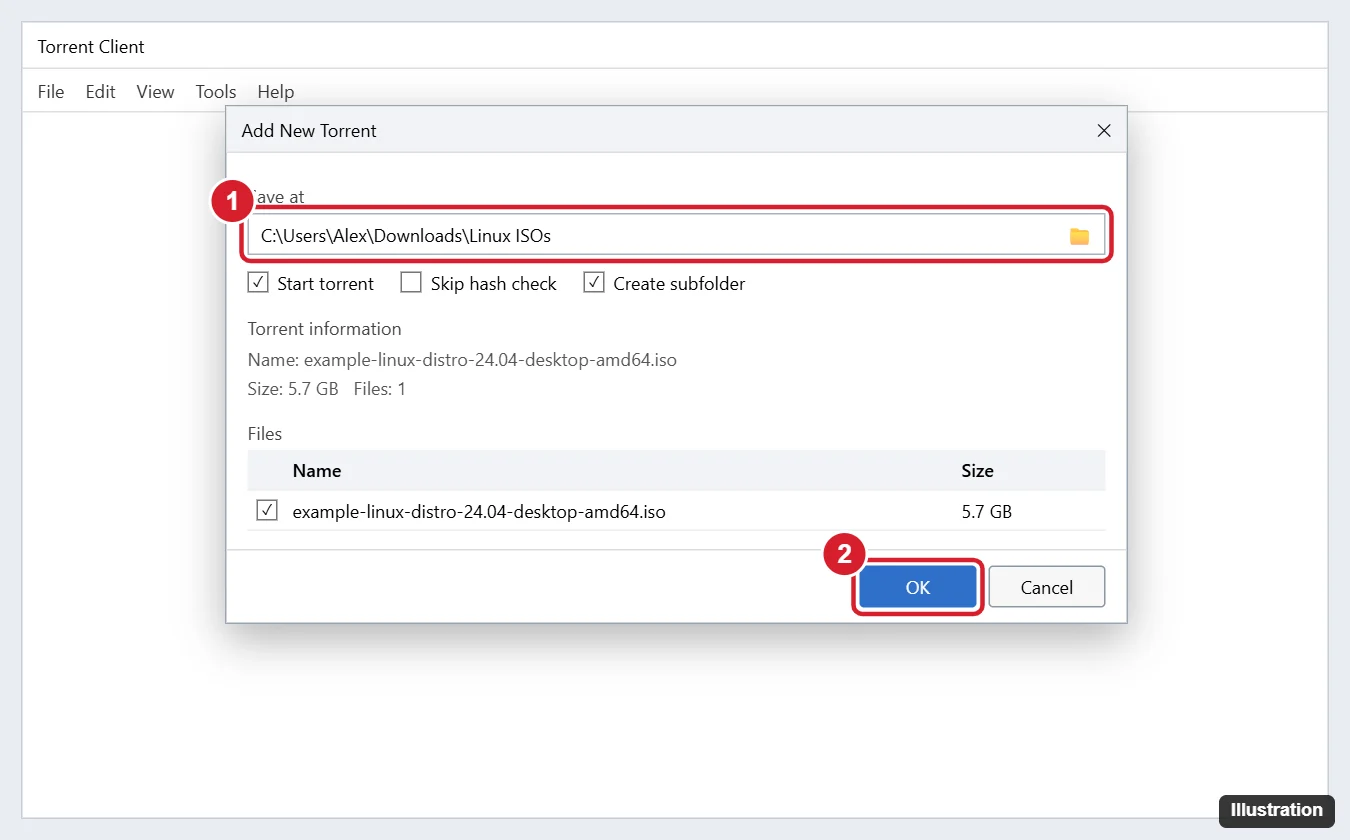
Task: Click the Name: example-linux-distro info line
Action: [x=462, y=359]
